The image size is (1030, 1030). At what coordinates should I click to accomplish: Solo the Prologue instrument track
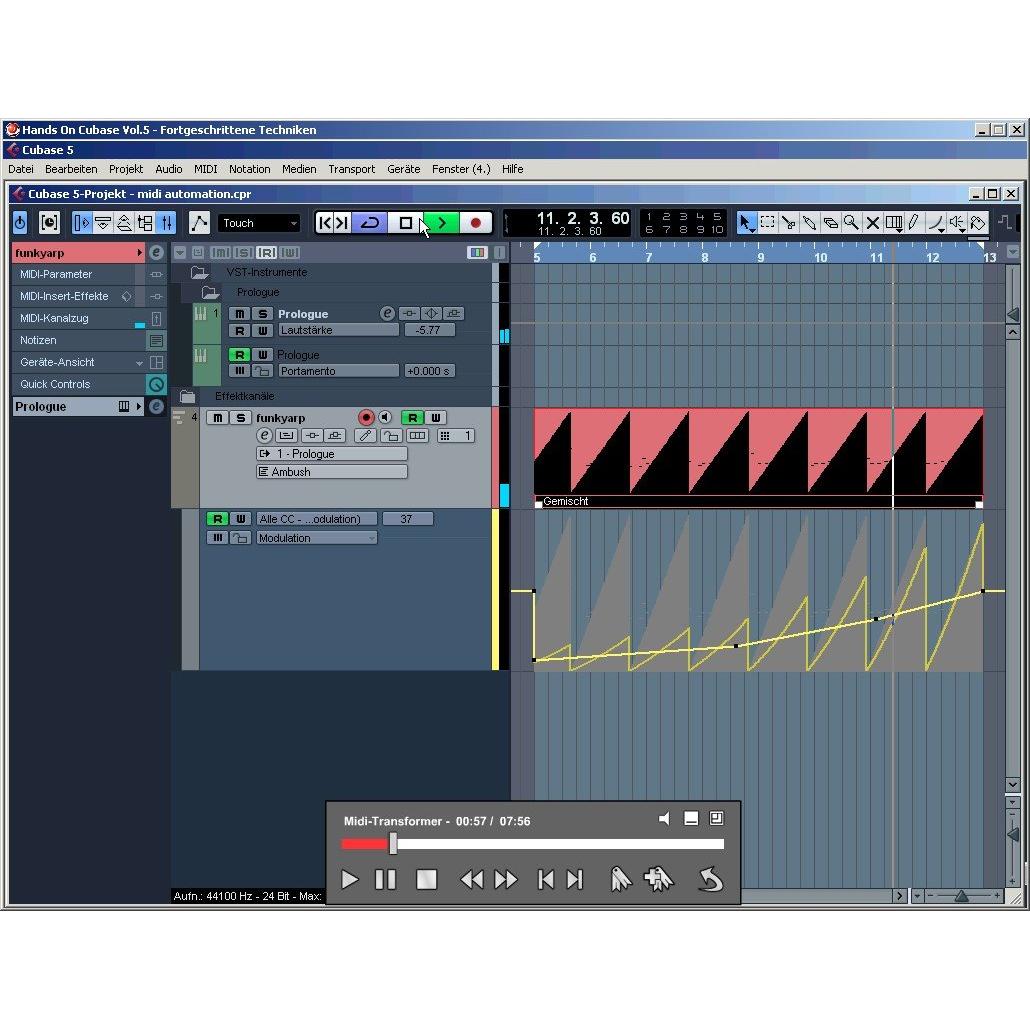(263, 314)
